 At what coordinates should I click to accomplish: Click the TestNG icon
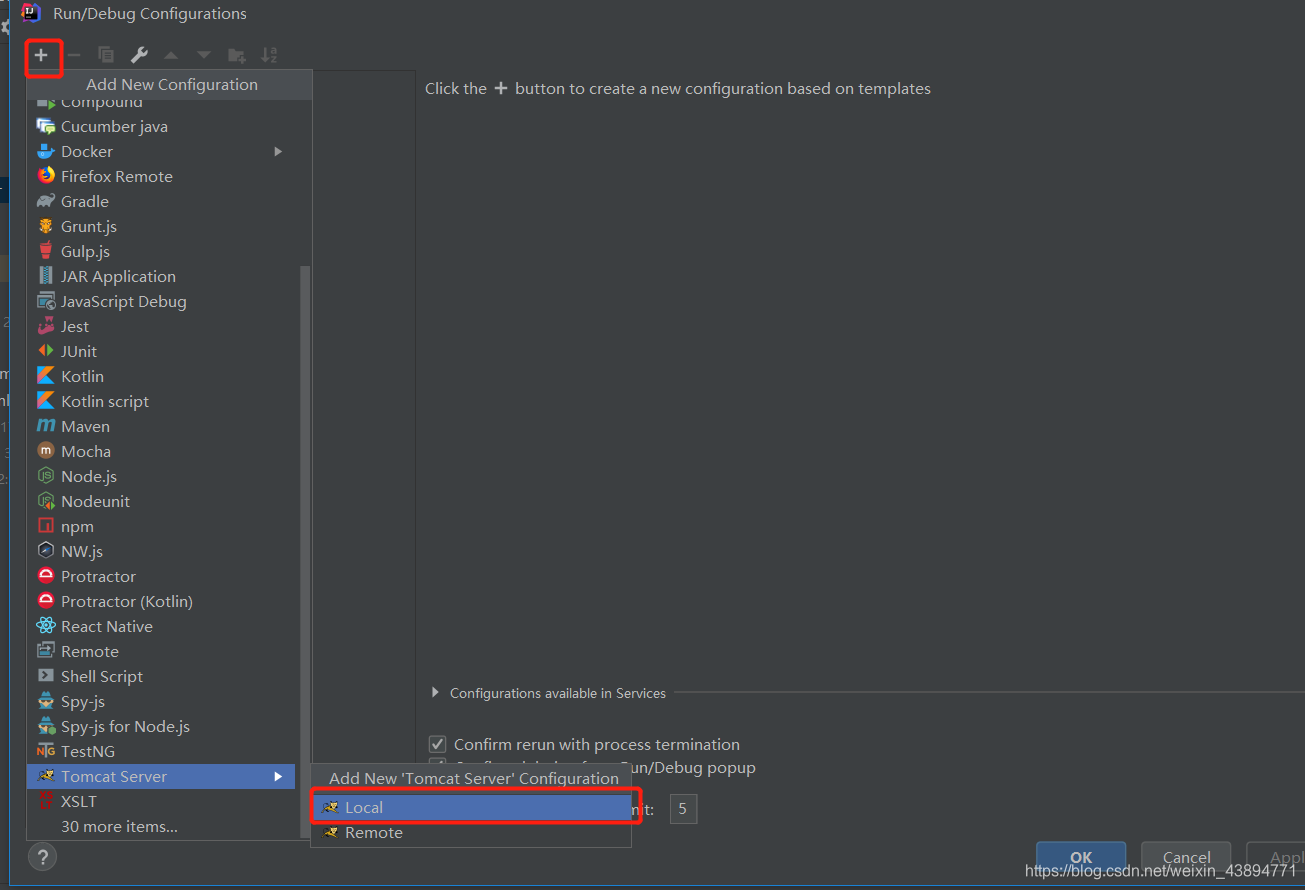45,751
